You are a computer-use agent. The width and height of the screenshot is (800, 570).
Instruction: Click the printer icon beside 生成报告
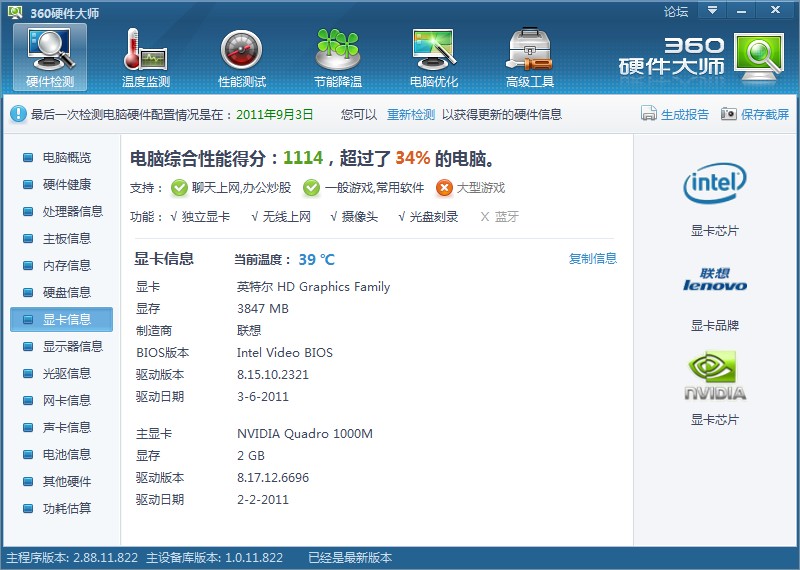click(648, 113)
